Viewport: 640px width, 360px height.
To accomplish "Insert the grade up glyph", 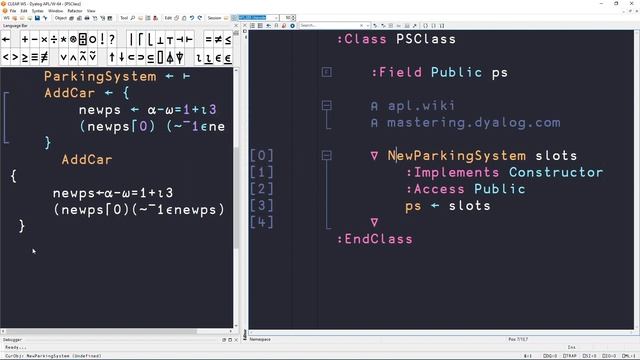I will coord(170,58).
